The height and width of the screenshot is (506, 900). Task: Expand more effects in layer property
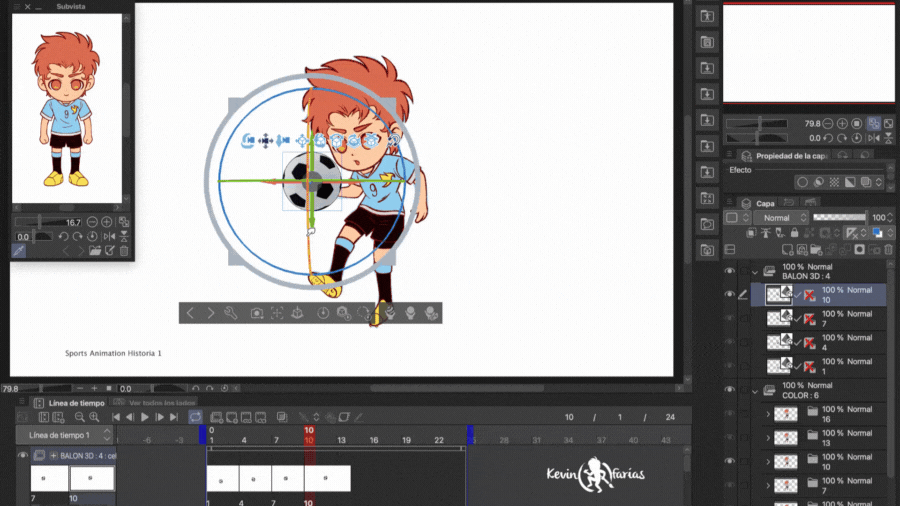click(x=878, y=182)
